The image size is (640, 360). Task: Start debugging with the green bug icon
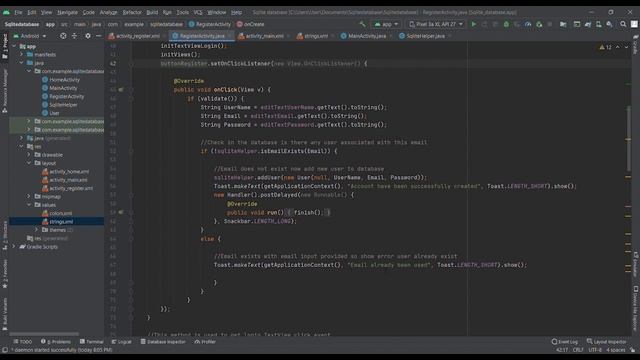click(x=506, y=24)
